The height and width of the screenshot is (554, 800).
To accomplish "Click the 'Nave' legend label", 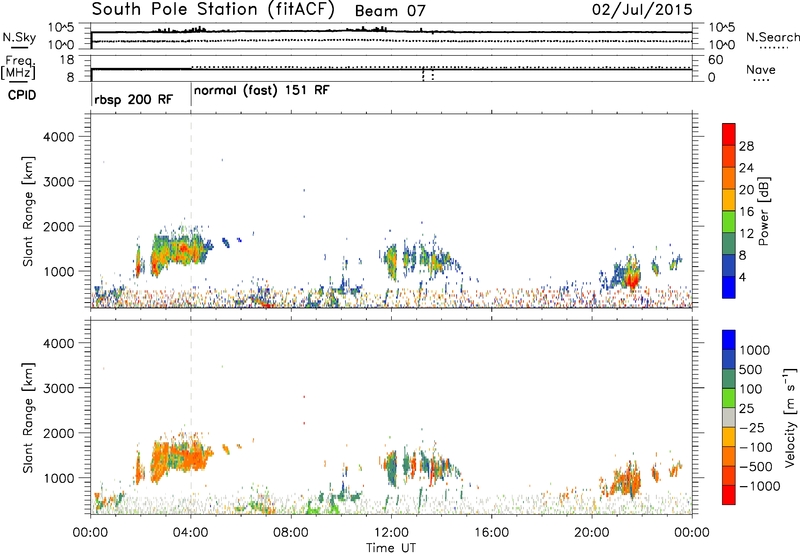I will [x=761, y=69].
